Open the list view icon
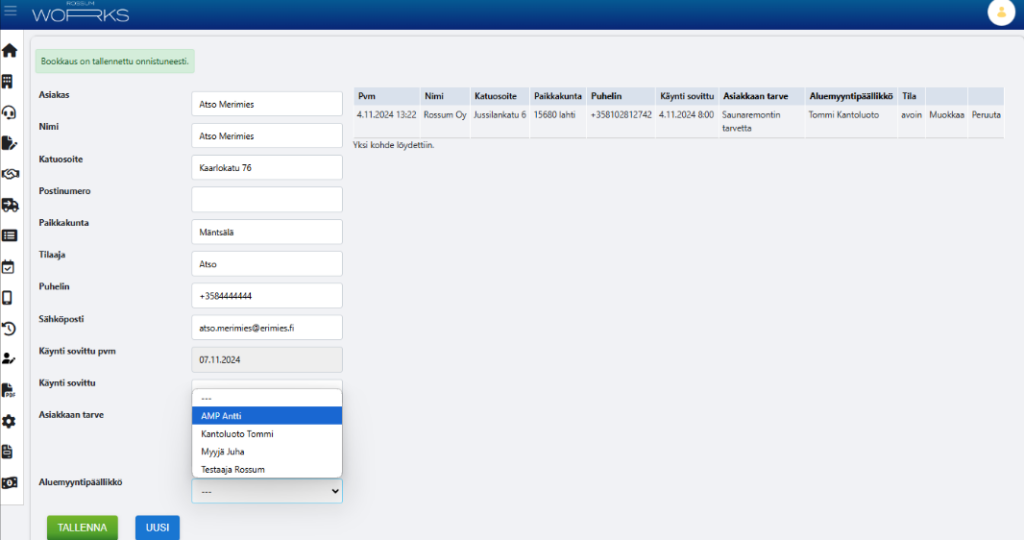The width and height of the screenshot is (1024, 540). 9,236
